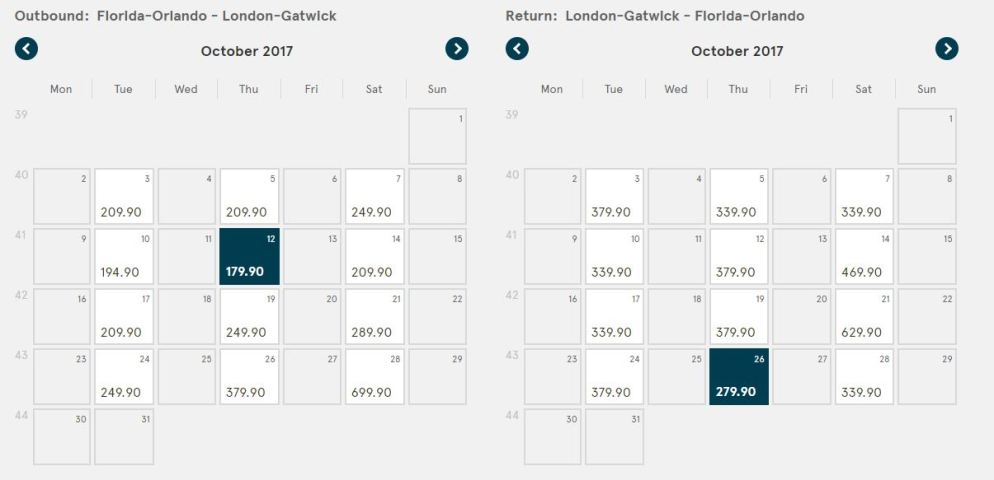994x480 pixels.
Task: Select highlighted return October 26 fare 279.90
Action: click(x=738, y=376)
